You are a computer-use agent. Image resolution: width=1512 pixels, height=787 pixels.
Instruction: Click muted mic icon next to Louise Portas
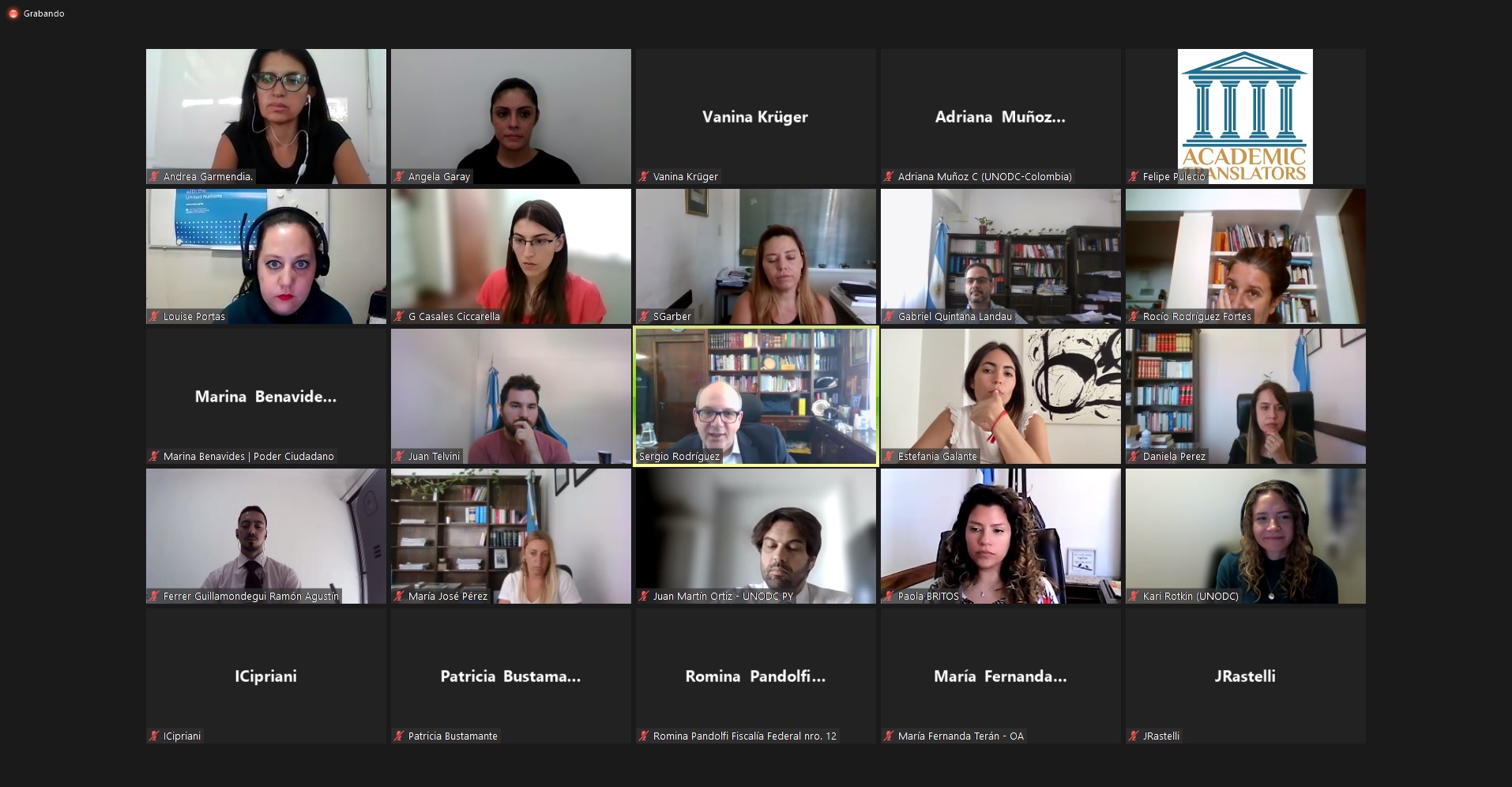[x=155, y=317]
